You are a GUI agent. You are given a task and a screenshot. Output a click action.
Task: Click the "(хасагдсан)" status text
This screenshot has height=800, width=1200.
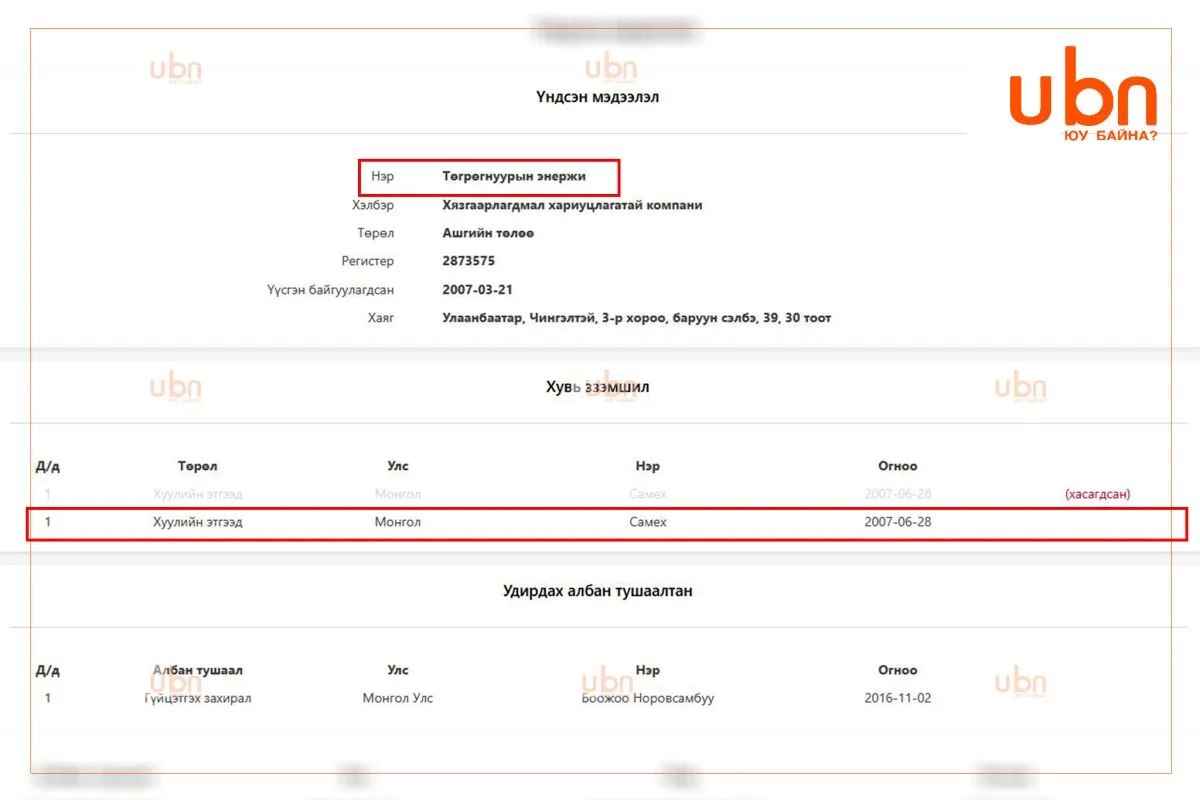click(x=1097, y=494)
